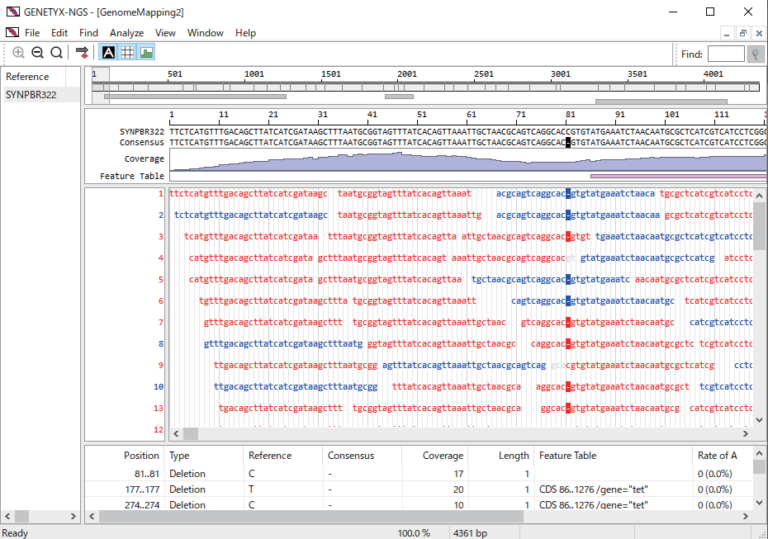
Task: Toggle the grid view toolbar button
Action: point(127,53)
